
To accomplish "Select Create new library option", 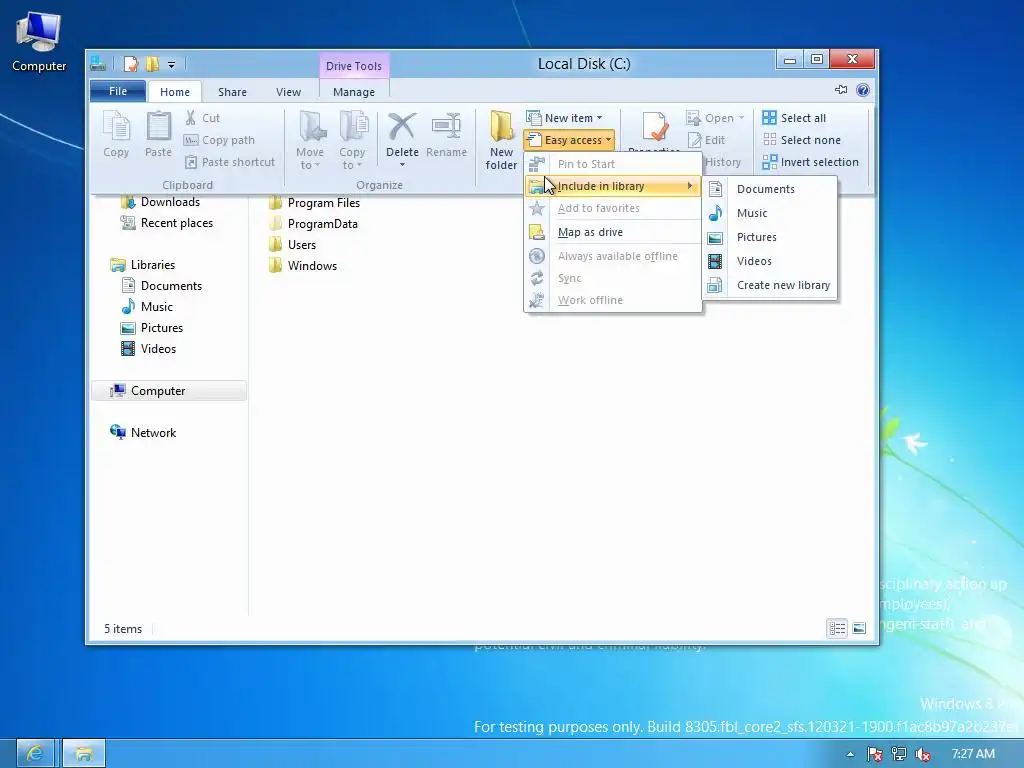I will tap(769, 285).
